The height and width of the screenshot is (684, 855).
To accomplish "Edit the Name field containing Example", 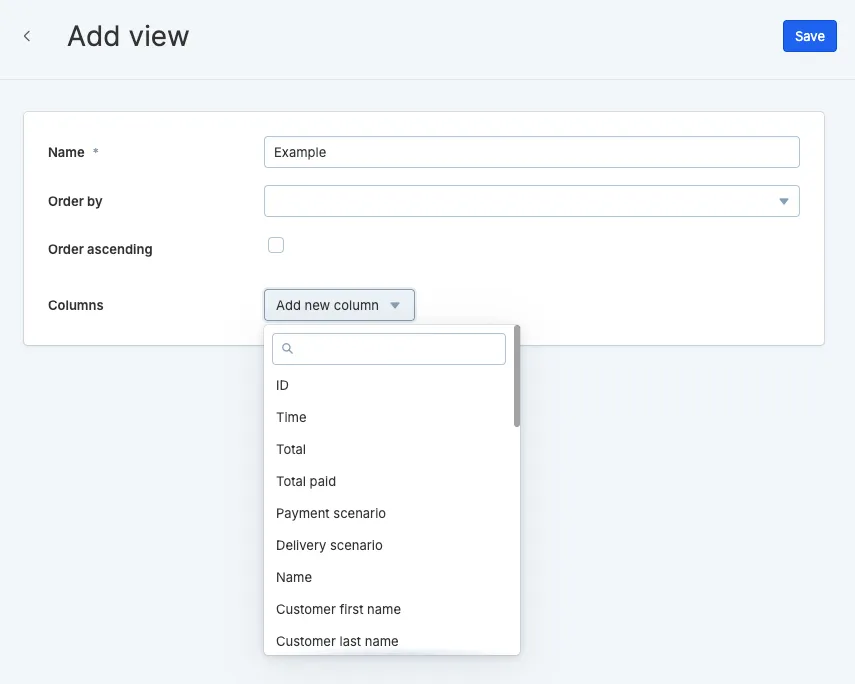I will (x=532, y=152).
